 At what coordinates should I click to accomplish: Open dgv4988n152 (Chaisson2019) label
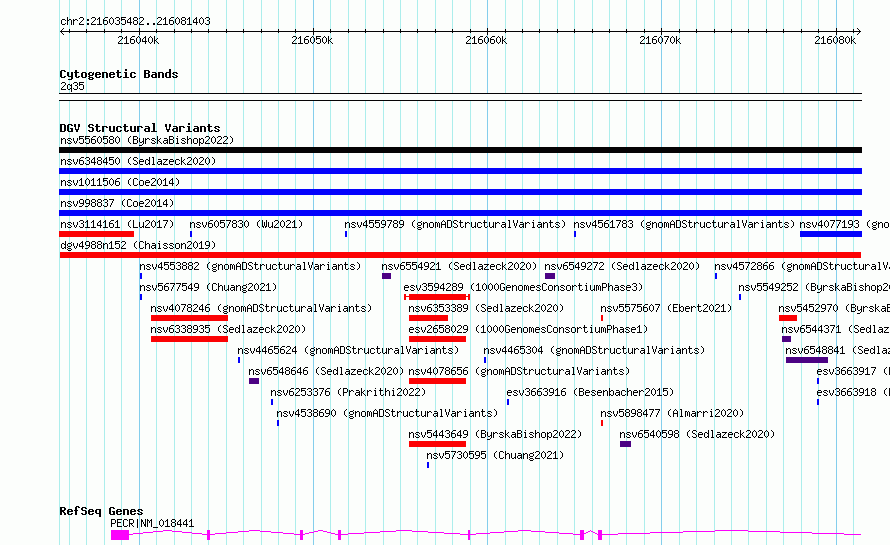pos(138,245)
